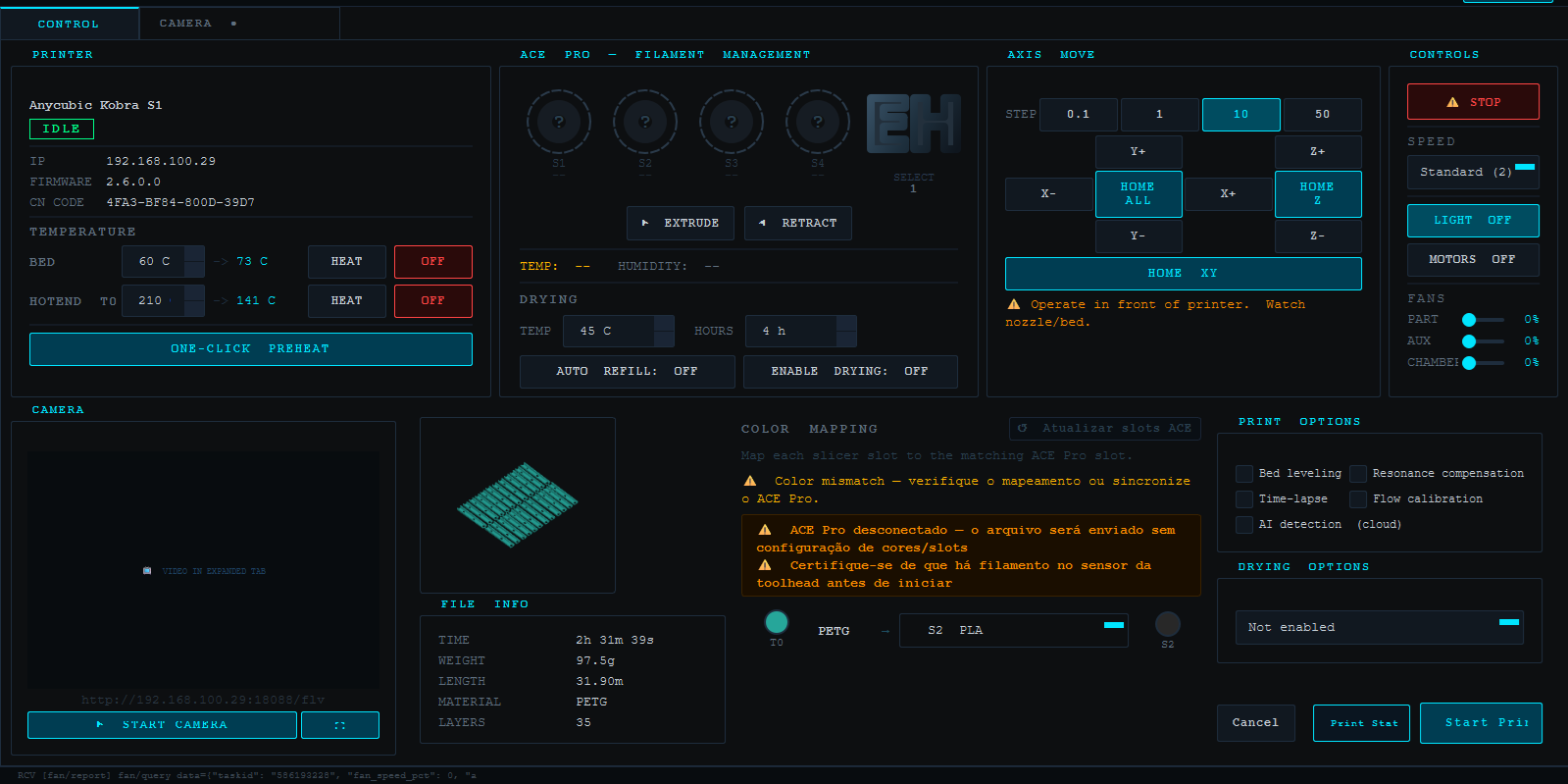
Task: Select the S4 filament slot spool icon
Action: coord(818,122)
